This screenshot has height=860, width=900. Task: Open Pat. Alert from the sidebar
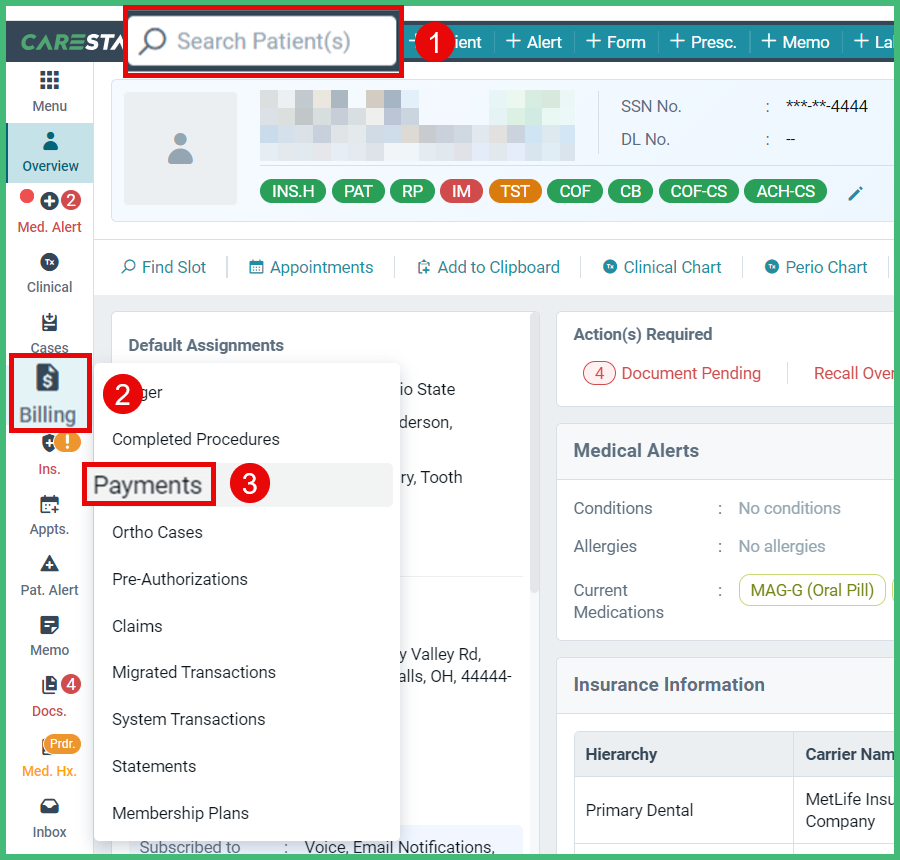click(x=49, y=575)
